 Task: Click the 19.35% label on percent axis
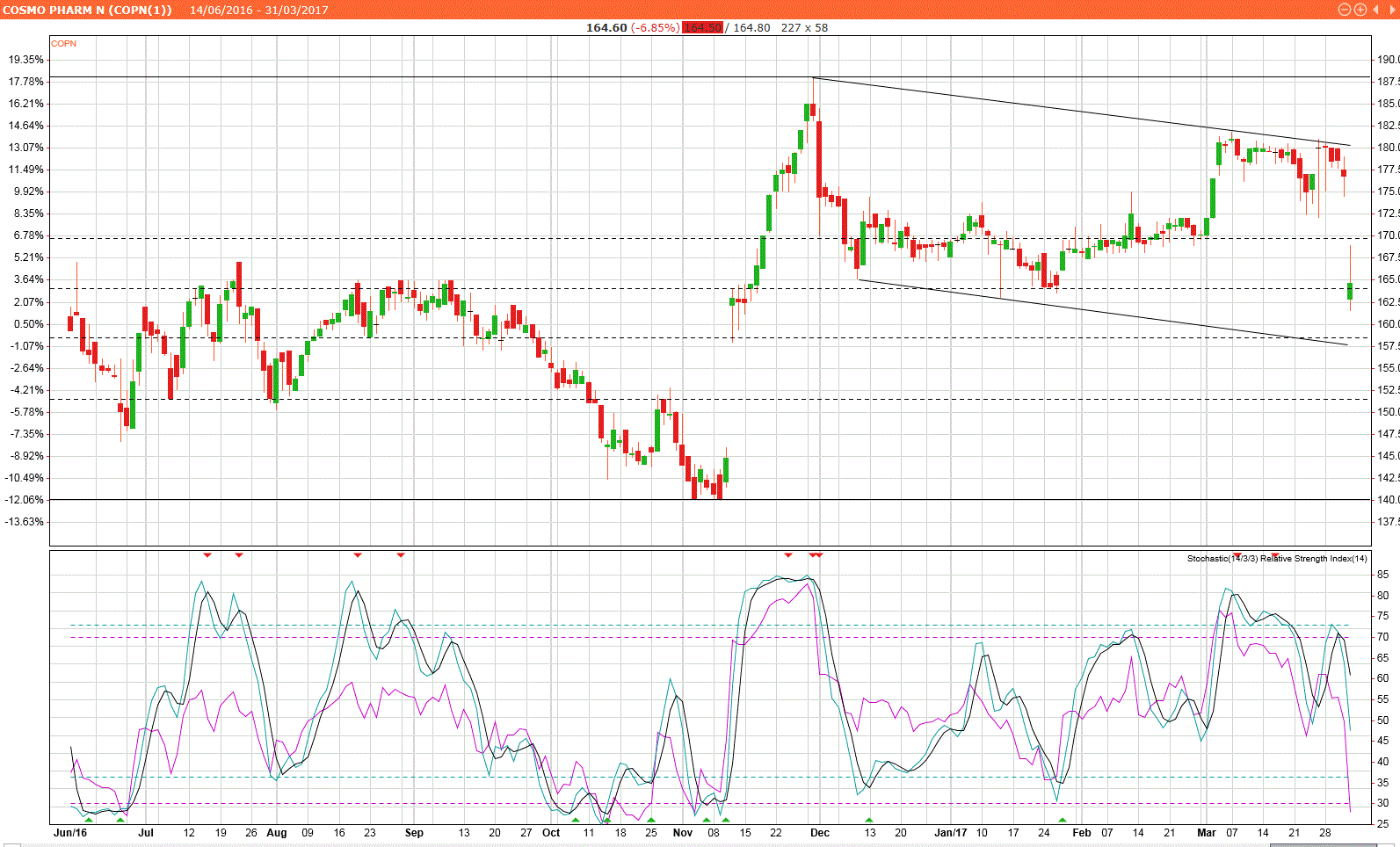[x=26, y=60]
